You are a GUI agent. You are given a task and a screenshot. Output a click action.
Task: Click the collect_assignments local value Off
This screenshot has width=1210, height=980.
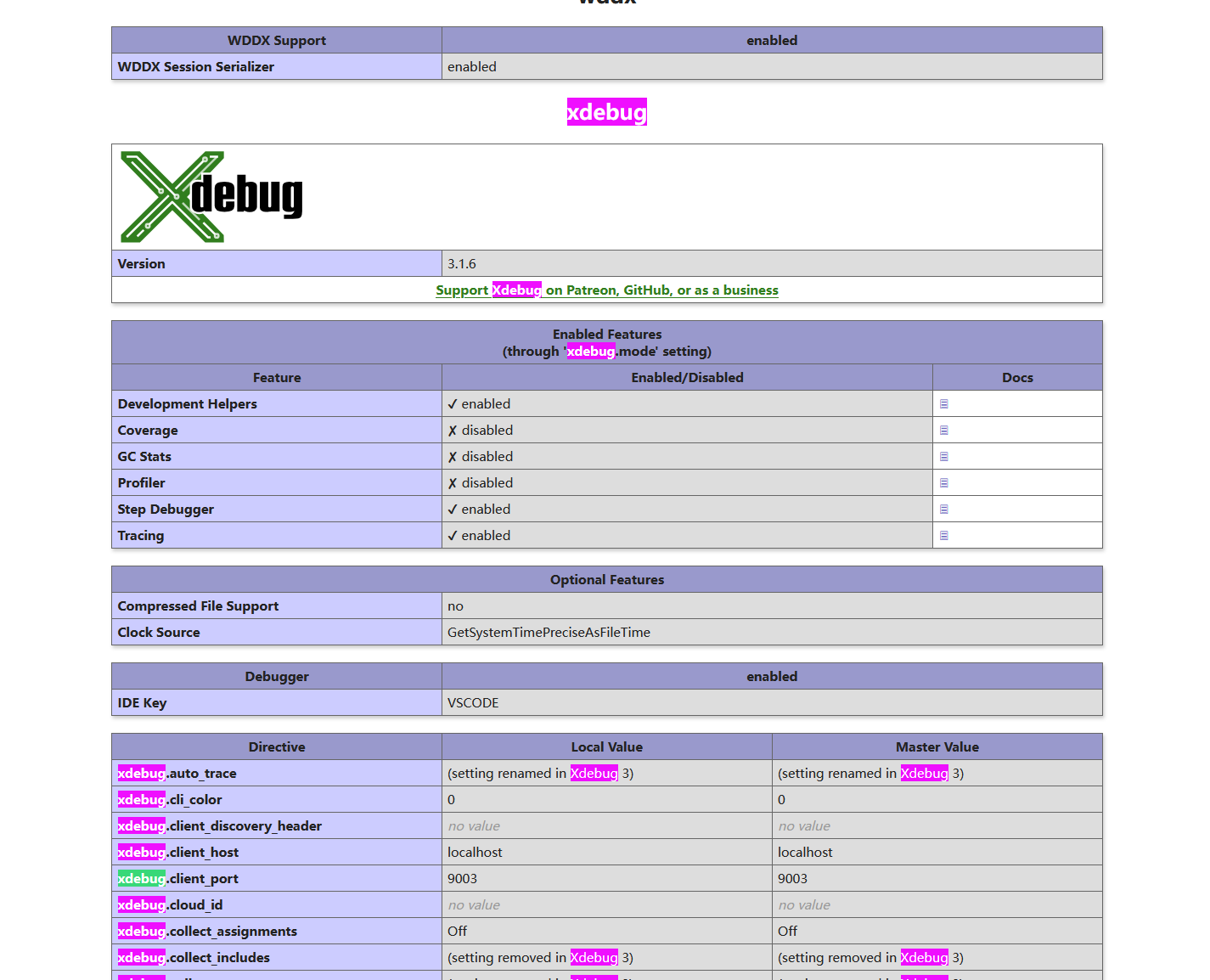[457, 932]
